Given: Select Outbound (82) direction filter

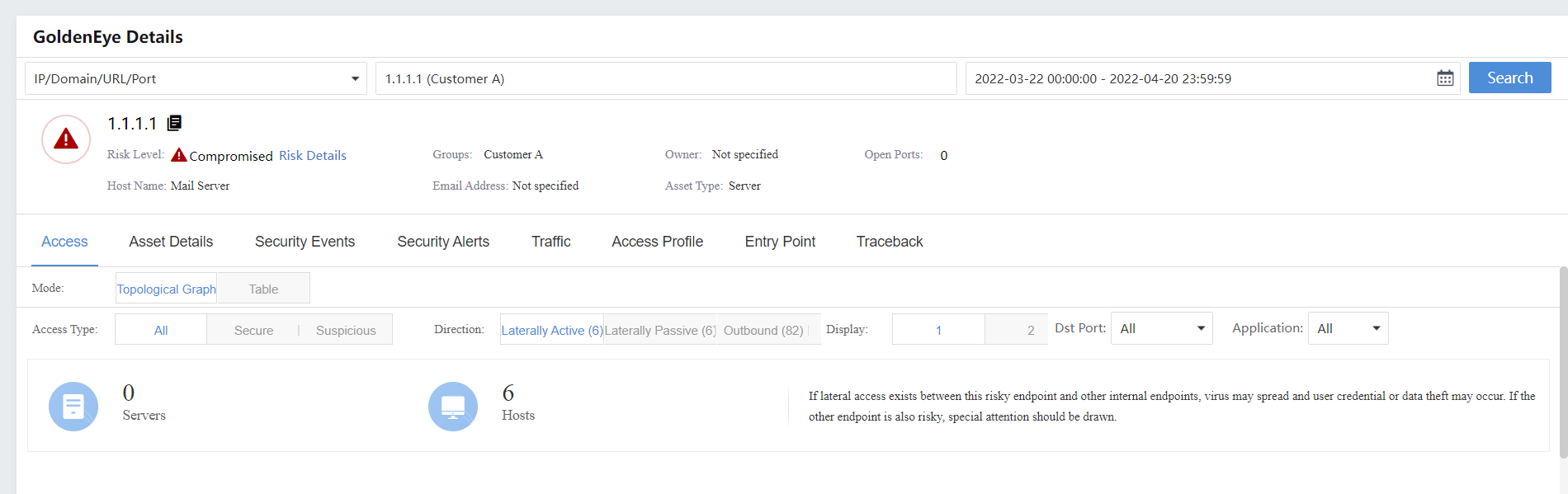Looking at the screenshot, I should (763, 330).
